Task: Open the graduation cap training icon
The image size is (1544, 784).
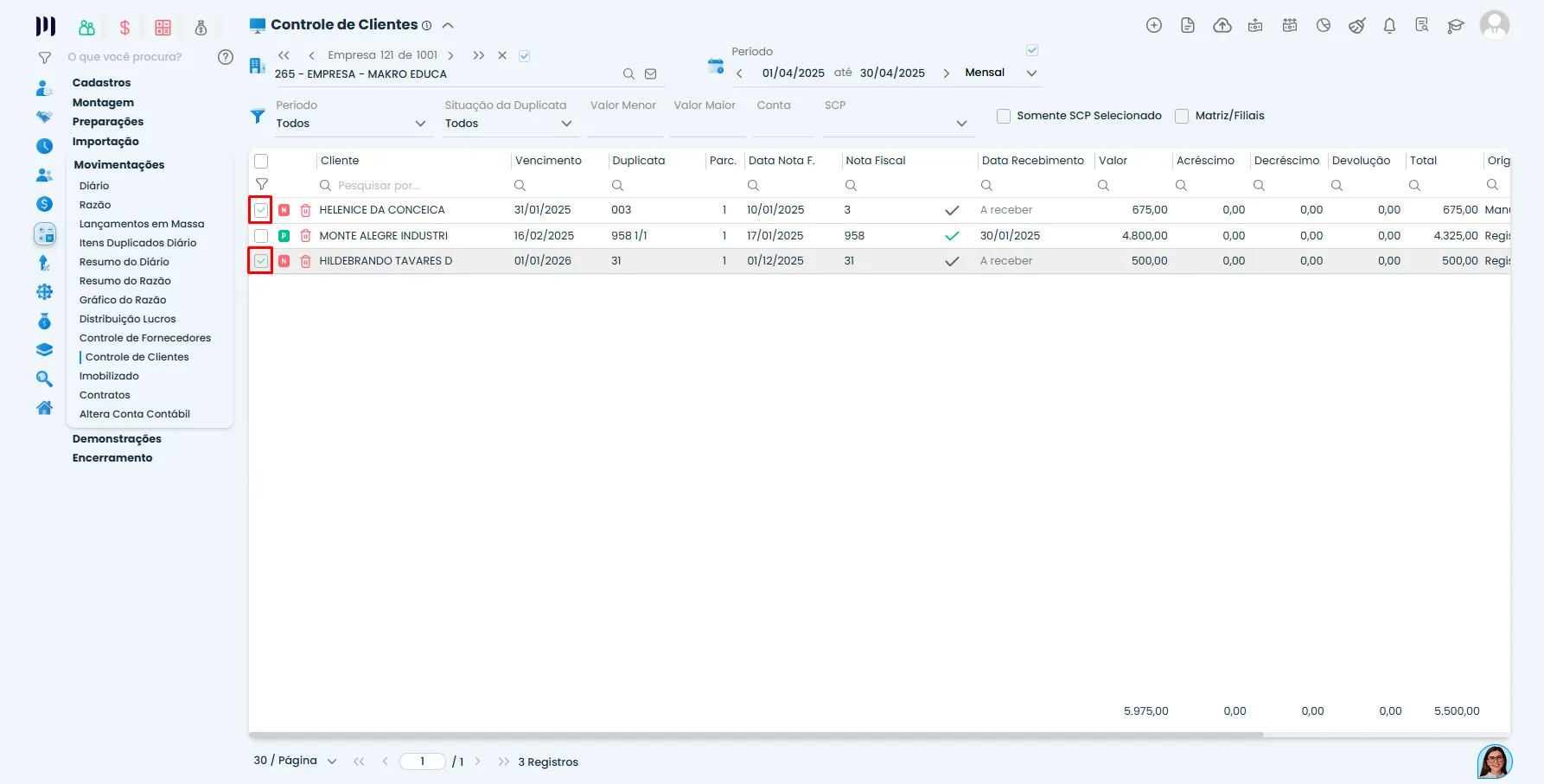Action: (x=1456, y=26)
